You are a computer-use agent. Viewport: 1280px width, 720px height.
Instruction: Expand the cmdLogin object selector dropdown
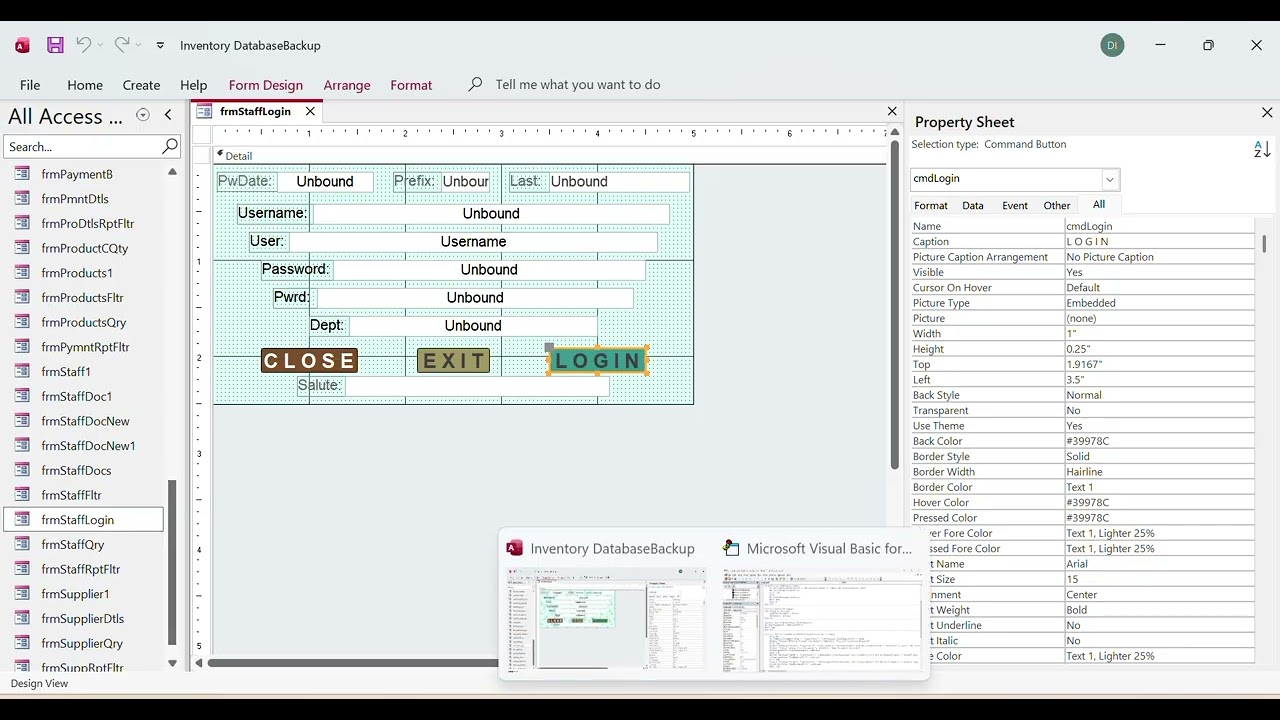[1109, 179]
